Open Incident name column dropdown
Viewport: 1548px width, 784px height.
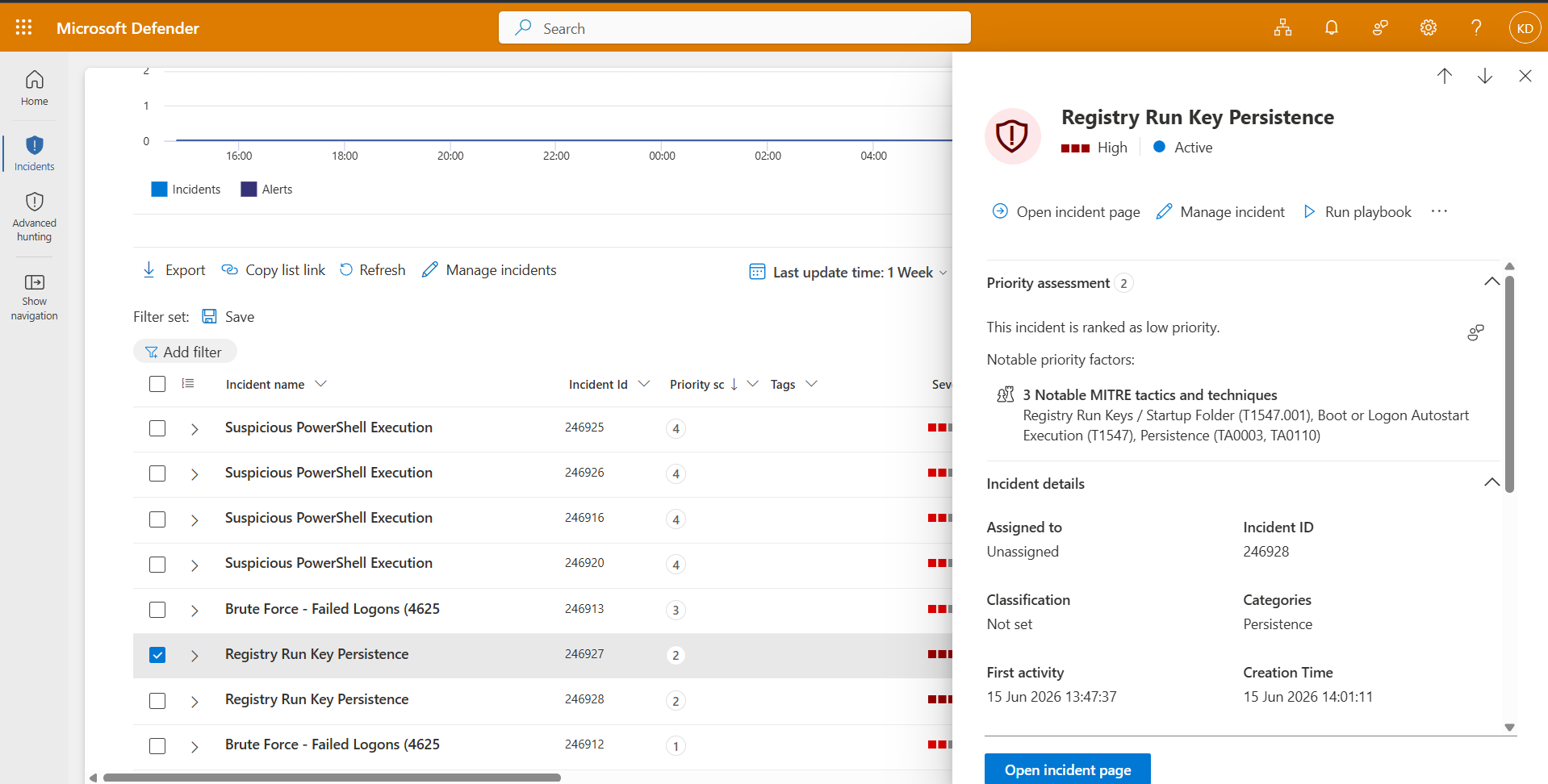point(320,384)
